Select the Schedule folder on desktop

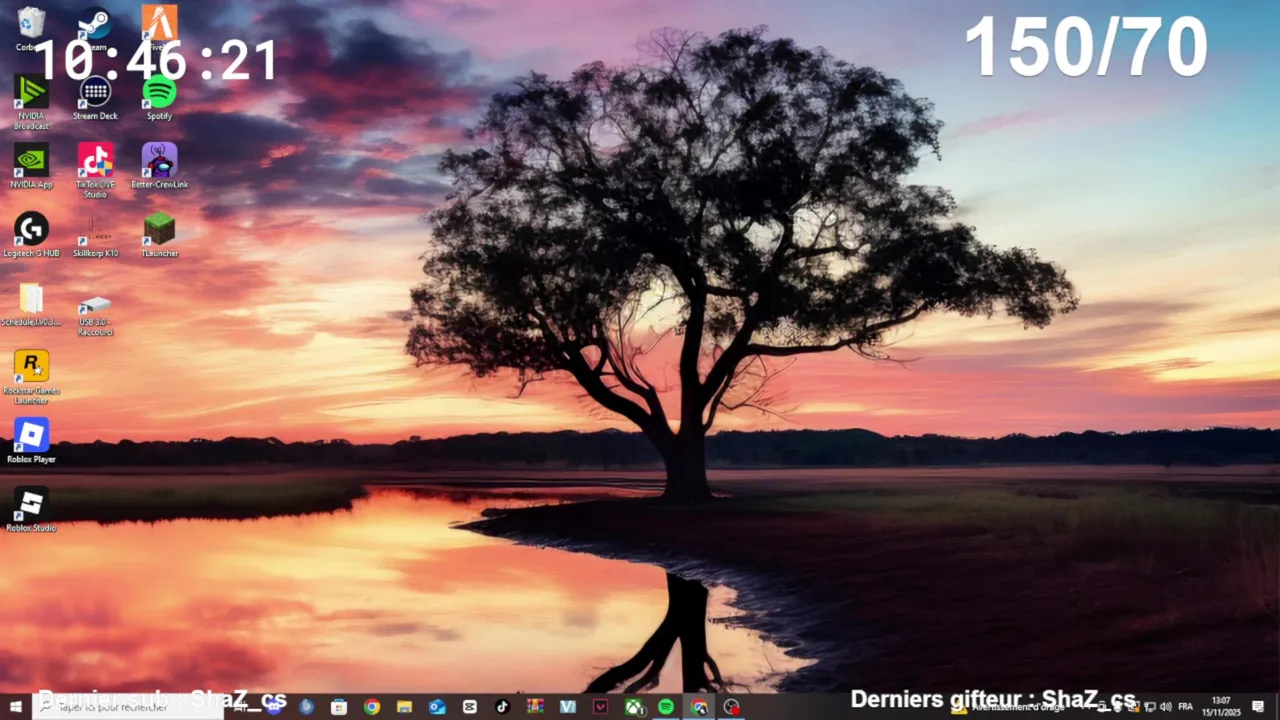click(31, 305)
